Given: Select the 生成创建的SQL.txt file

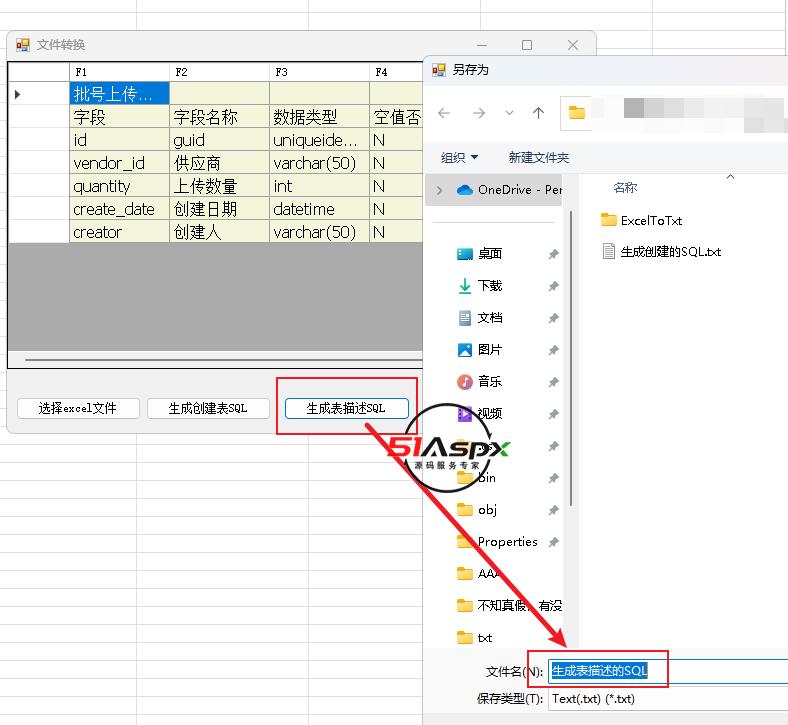Looking at the screenshot, I should 670,252.
